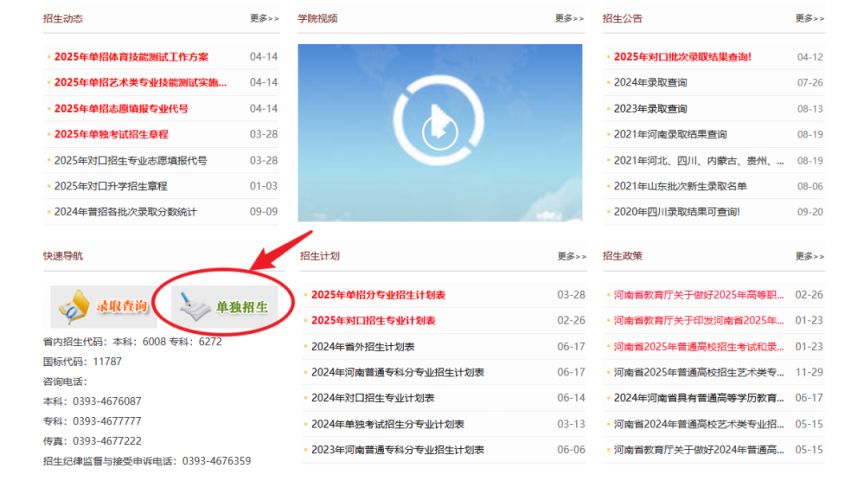This screenshot has width=864, height=481.
Task: Open 2024年普招各批次录取分数统计
Action: click(126, 212)
